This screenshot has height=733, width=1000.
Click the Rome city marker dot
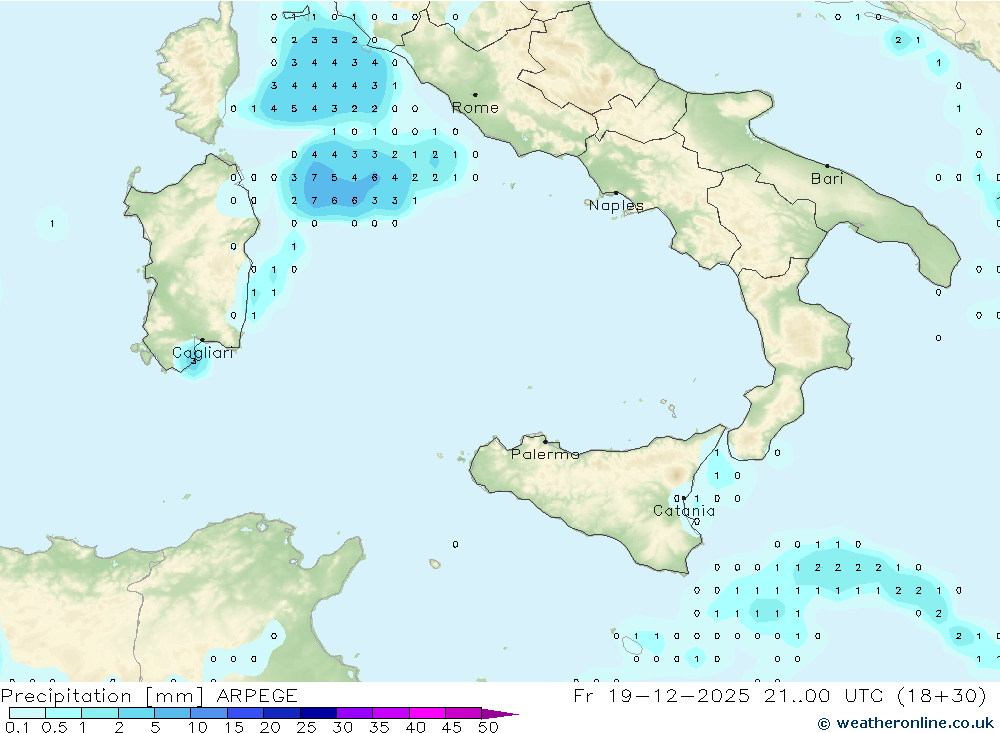point(475,95)
